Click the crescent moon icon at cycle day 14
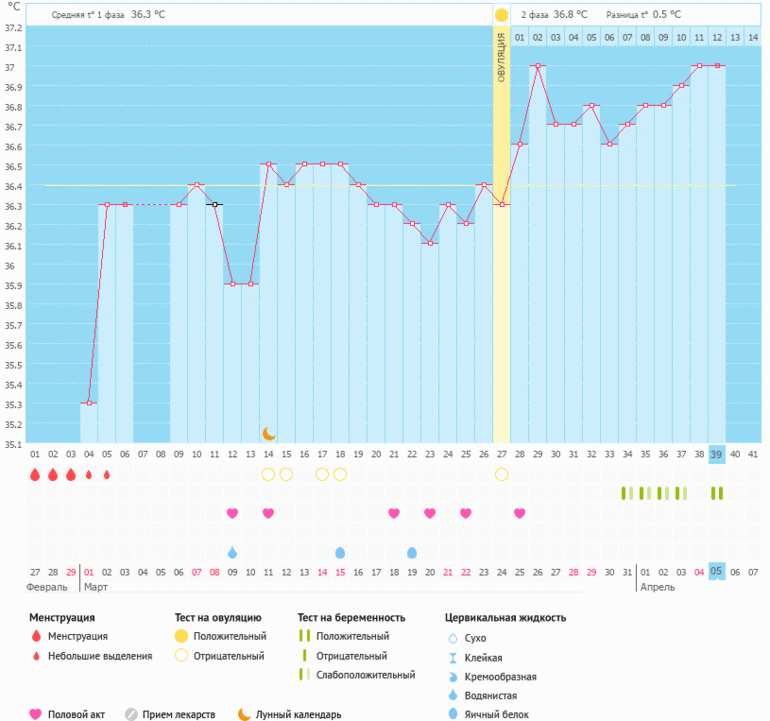 click(269, 433)
